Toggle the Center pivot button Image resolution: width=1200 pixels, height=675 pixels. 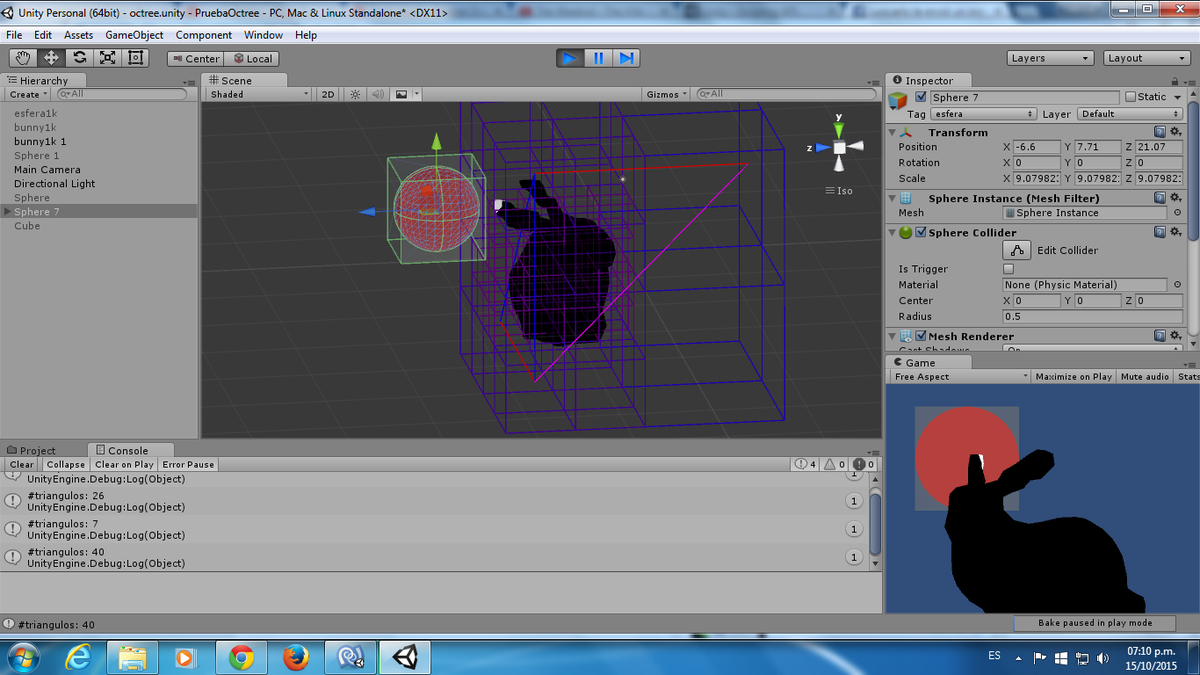(195, 59)
